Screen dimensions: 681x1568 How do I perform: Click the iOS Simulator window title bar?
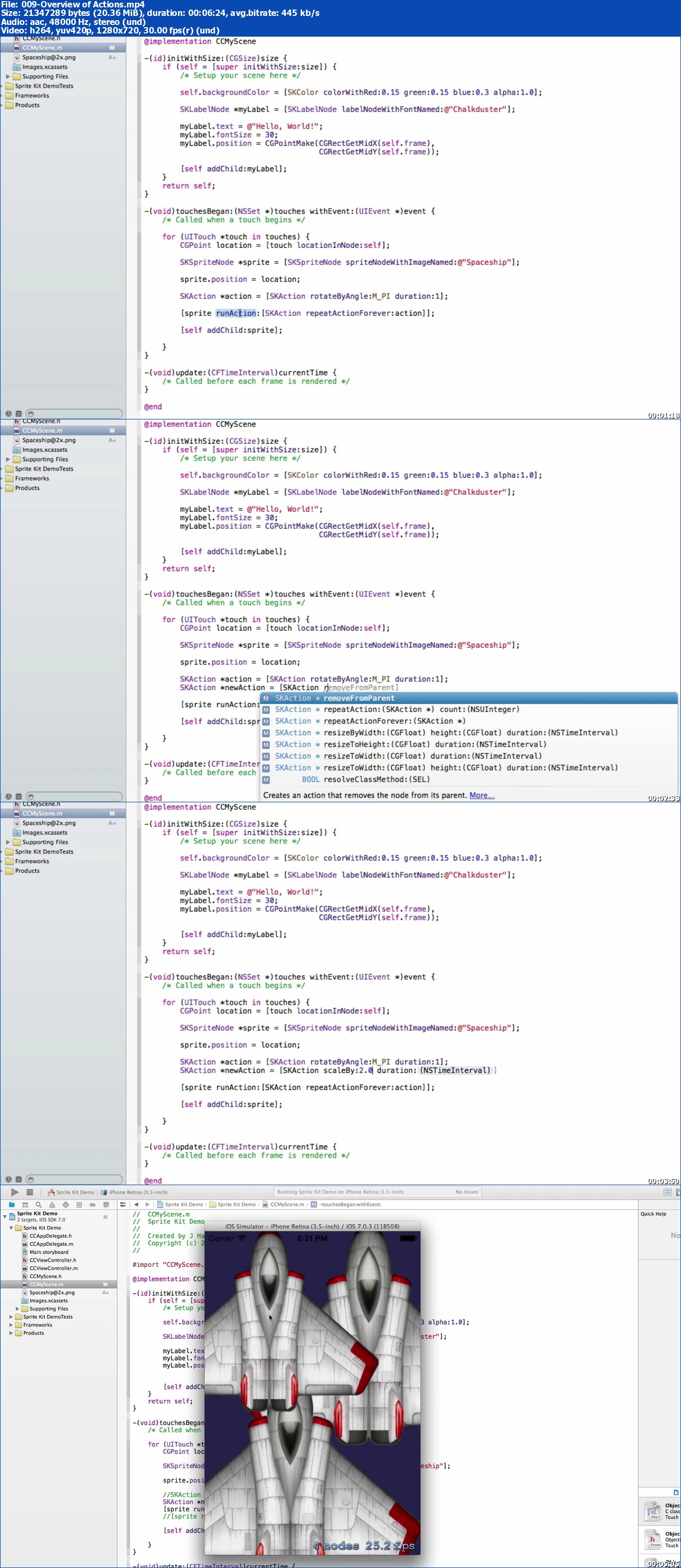[x=312, y=1226]
